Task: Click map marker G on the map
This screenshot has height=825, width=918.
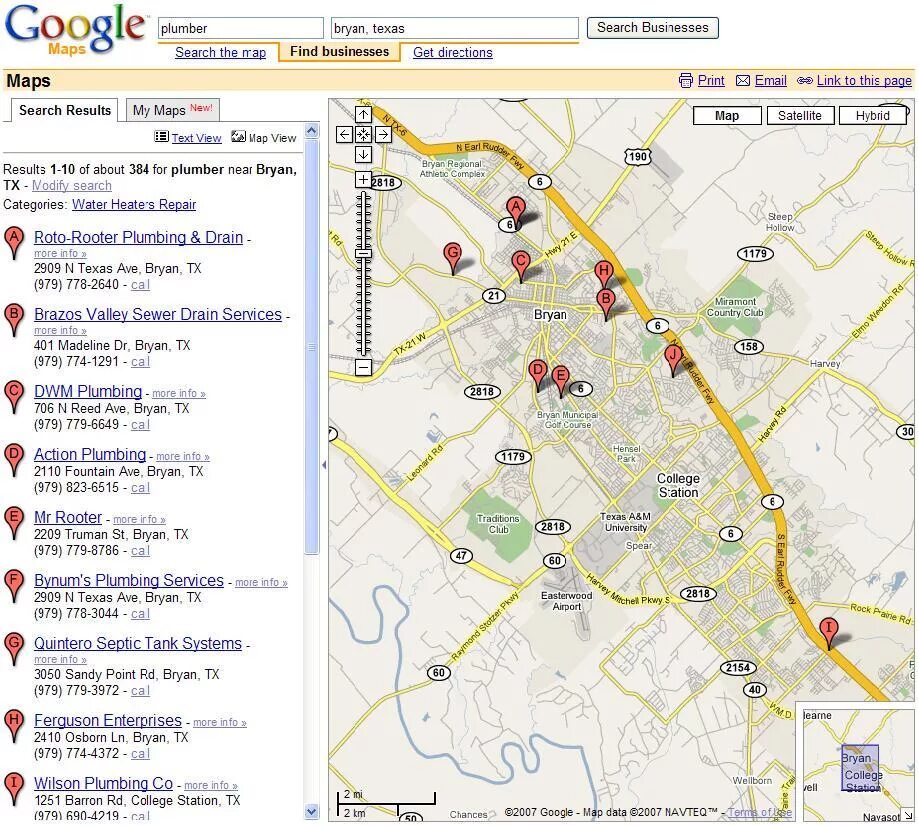Action: point(453,259)
